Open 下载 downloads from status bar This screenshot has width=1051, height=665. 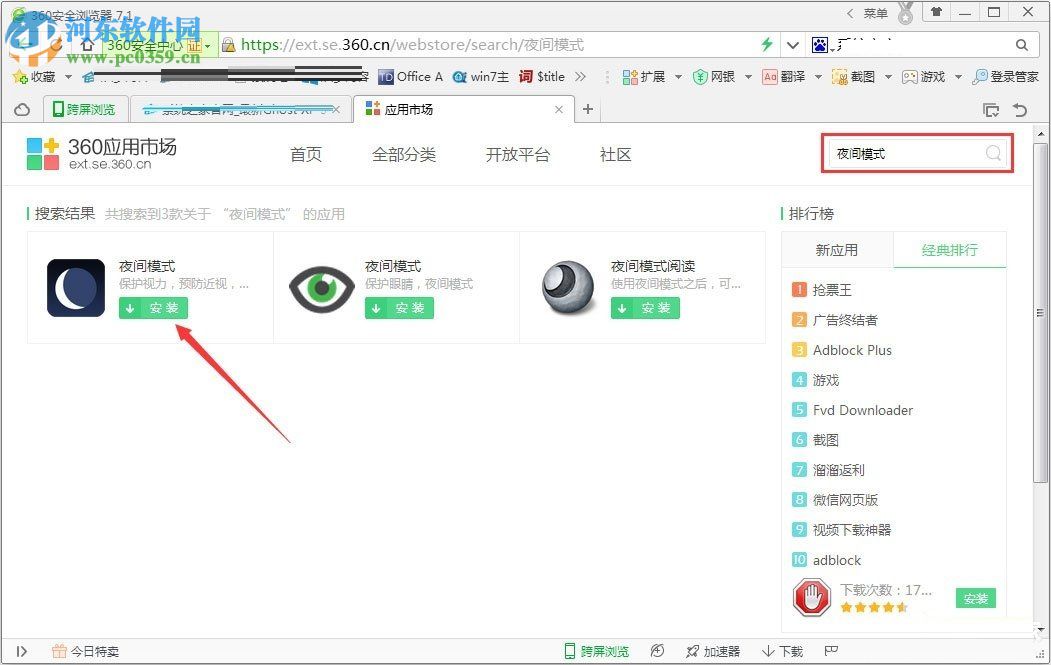coord(782,650)
